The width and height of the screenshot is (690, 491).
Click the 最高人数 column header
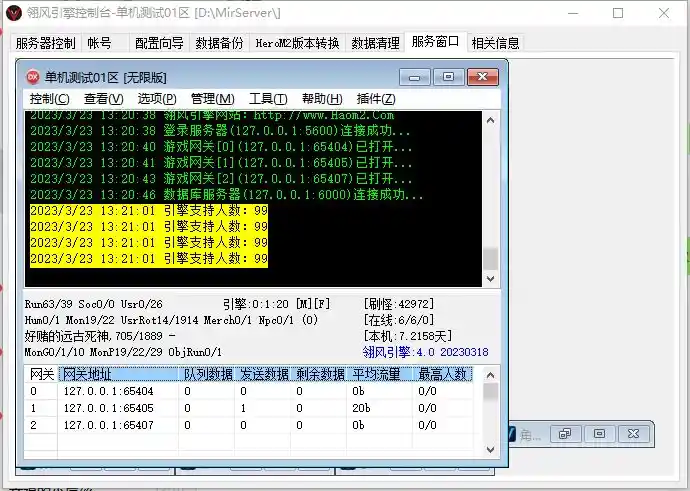click(442, 374)
